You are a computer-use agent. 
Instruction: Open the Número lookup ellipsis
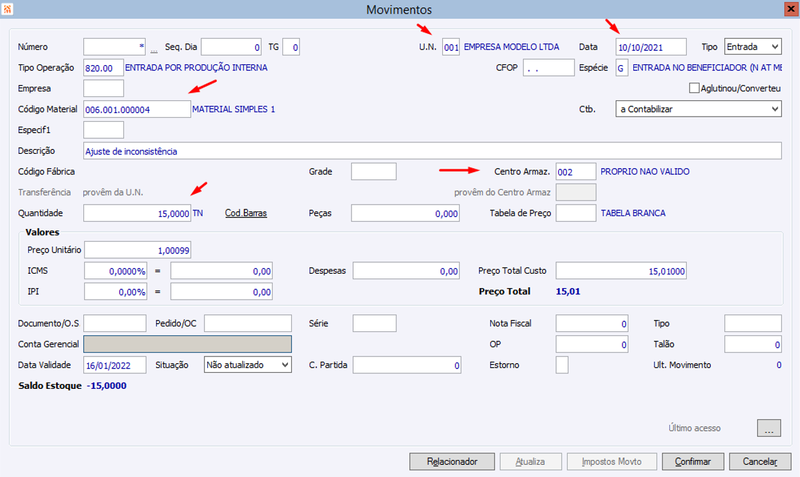pyautogui.click(x=154, y=48)
